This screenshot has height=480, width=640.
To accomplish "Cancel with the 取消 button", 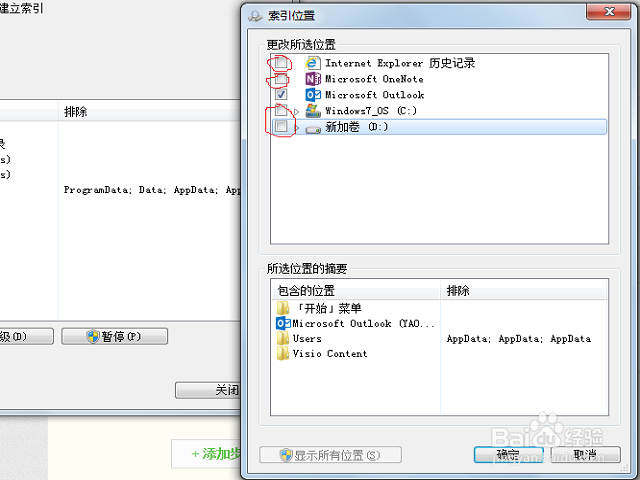I will tap(585, 454).
